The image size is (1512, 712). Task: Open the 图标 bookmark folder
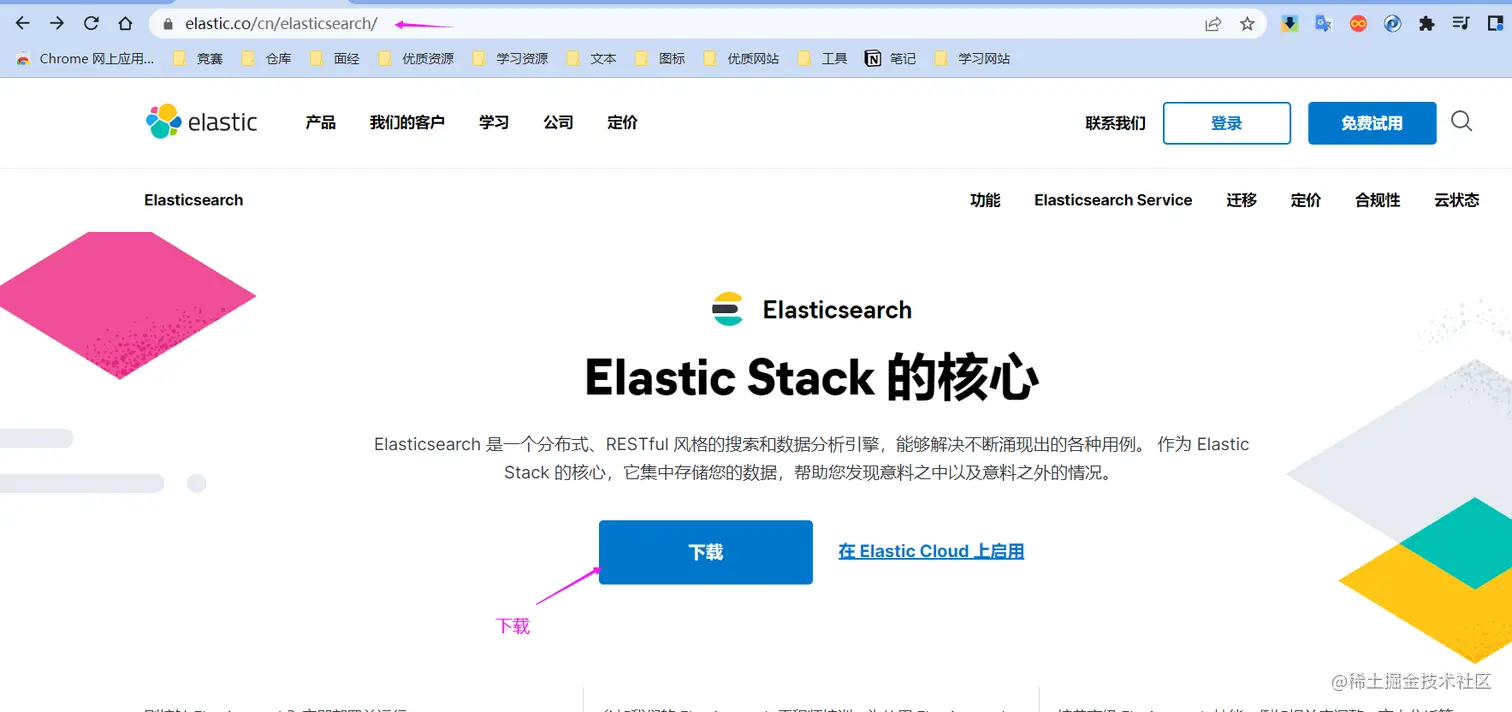[x=660, y=59]
